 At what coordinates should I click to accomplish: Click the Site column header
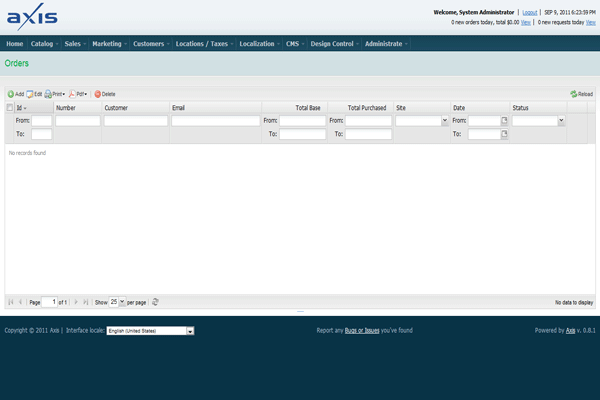coord(422,108)
